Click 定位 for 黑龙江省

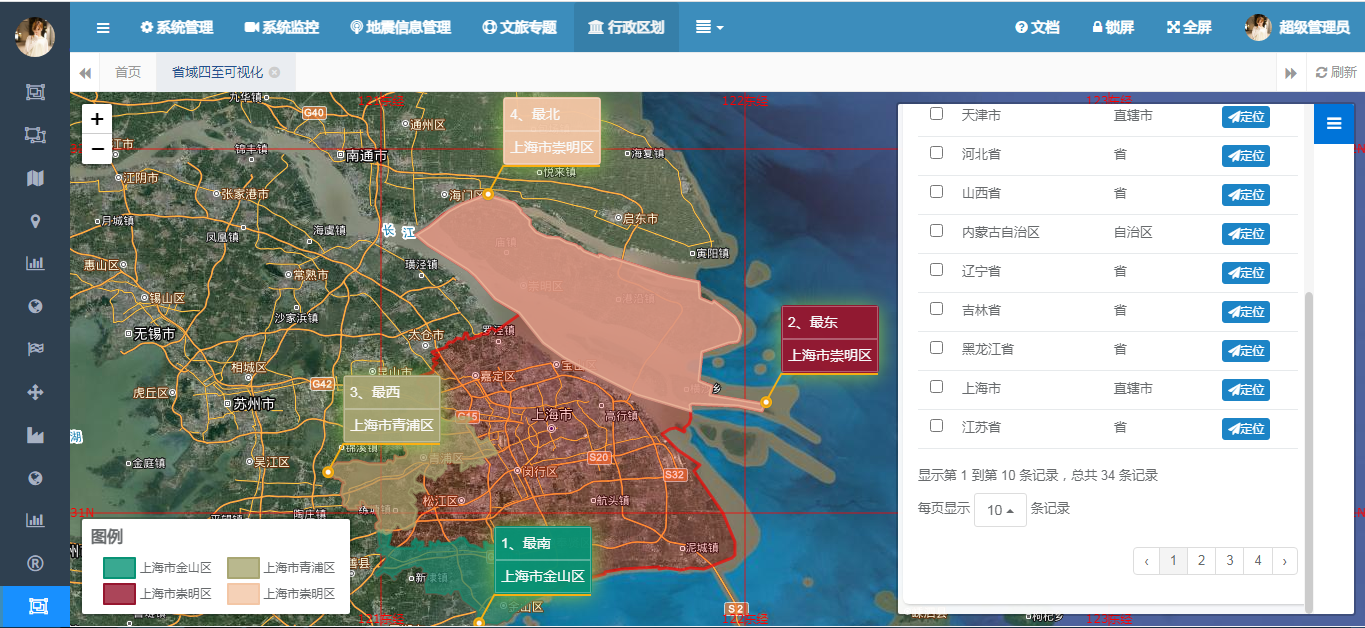1245,351
